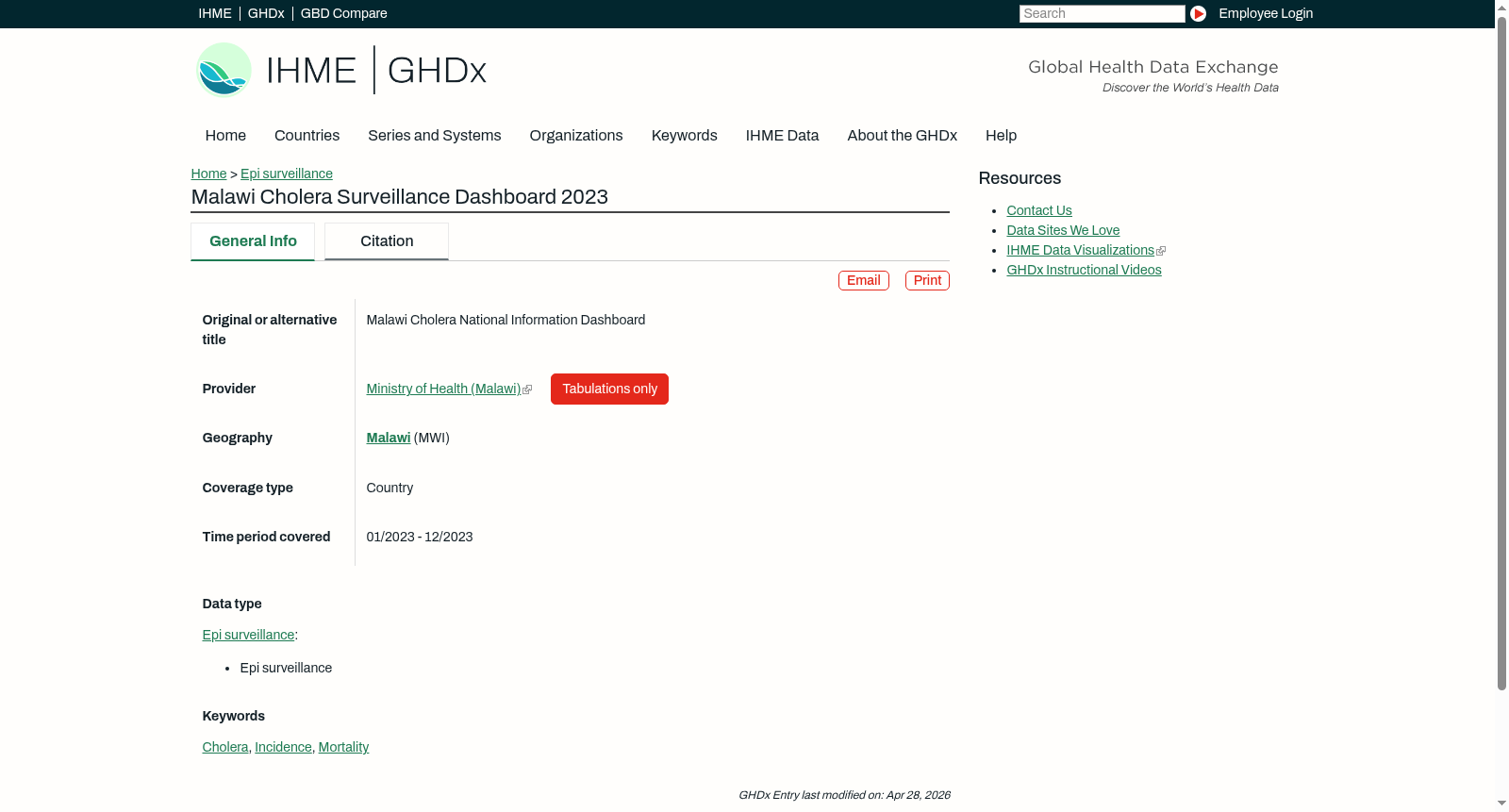Click the GHDx top bar link
This screenshot has height=812, width=1509.
(266, 13)
